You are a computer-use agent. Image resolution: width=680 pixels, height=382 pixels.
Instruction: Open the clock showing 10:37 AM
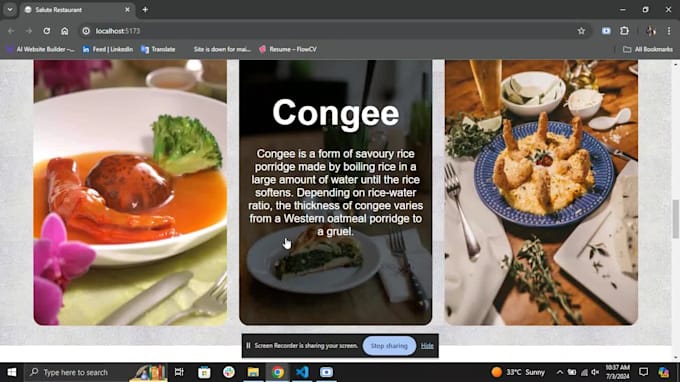coord(617,372)
